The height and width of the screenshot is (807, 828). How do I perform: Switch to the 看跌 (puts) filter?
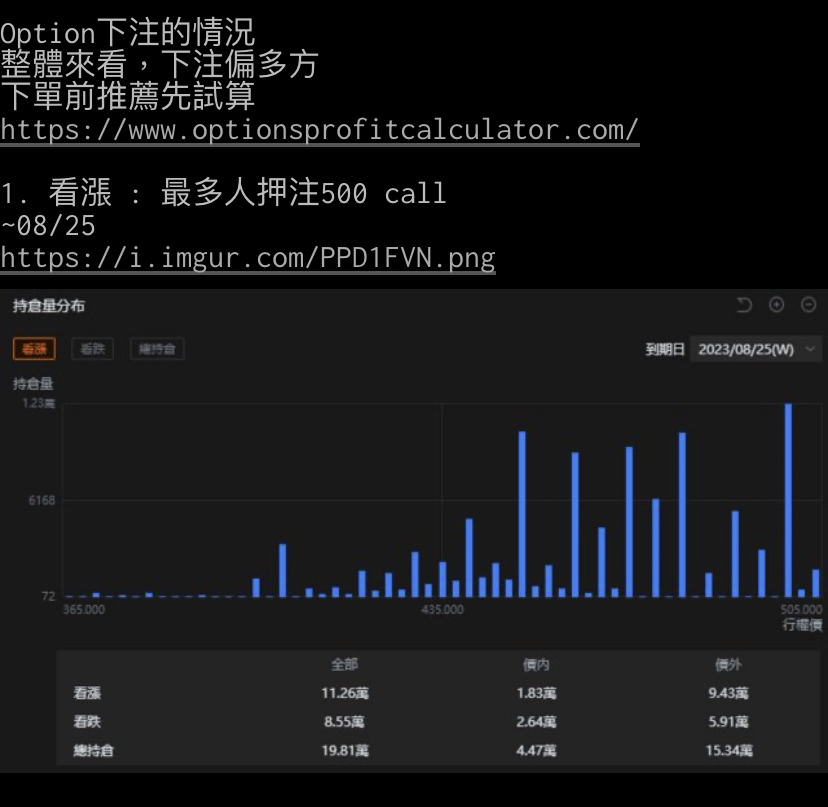coord(92,349)
